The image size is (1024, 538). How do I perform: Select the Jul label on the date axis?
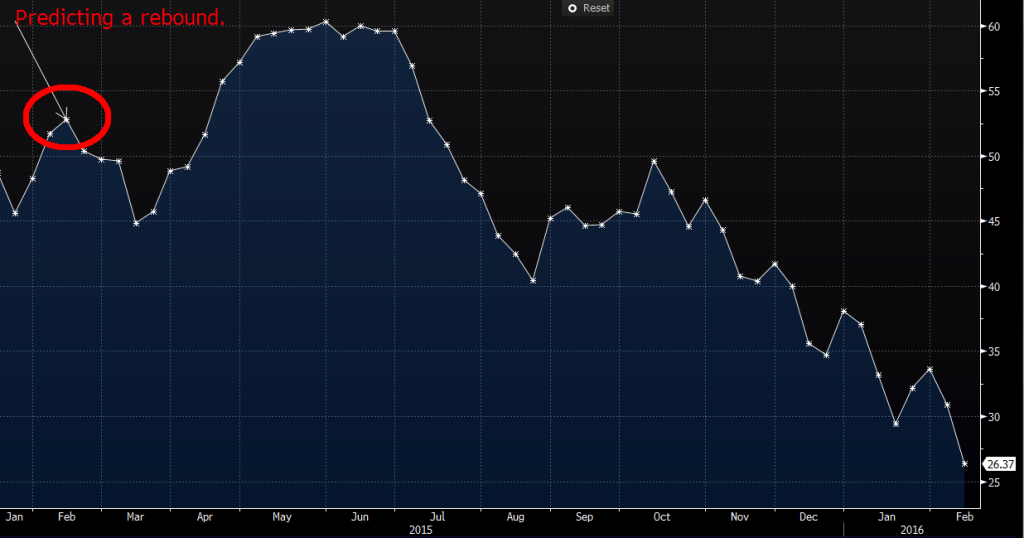(438, 516)
